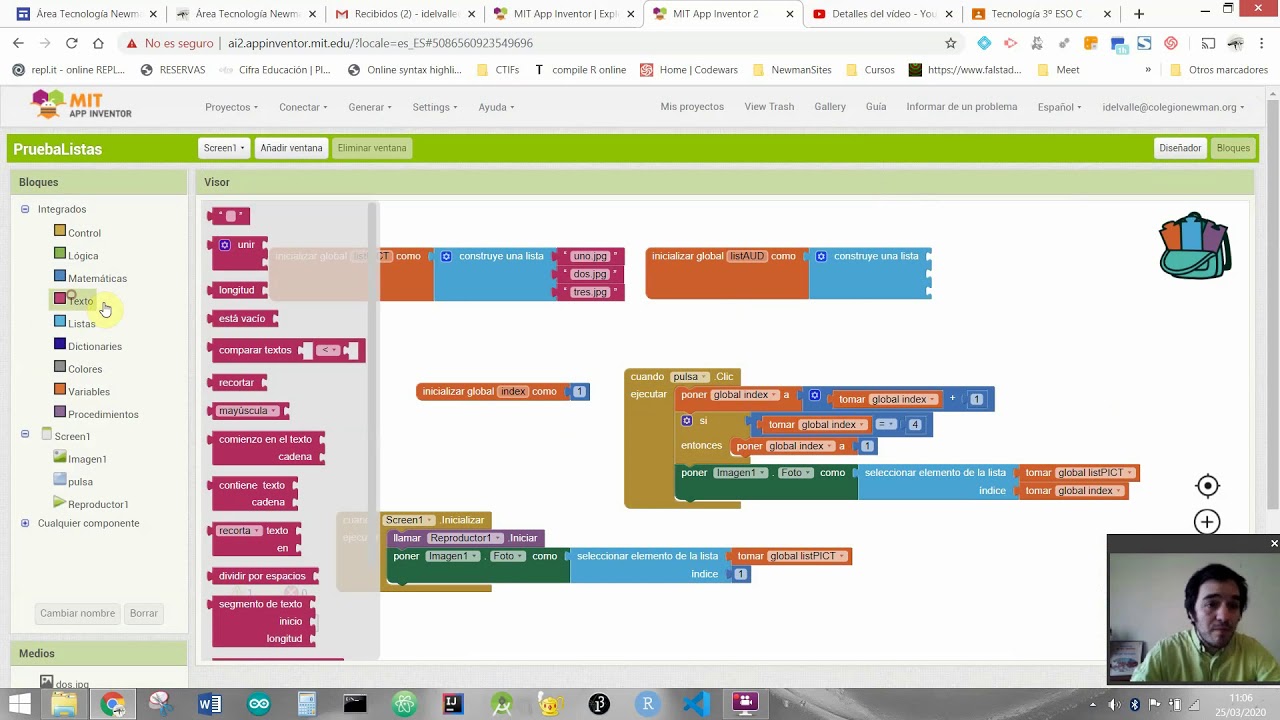Select the Control blocks category
This screenshot has height=720, width=1280.
coord(84,233)
